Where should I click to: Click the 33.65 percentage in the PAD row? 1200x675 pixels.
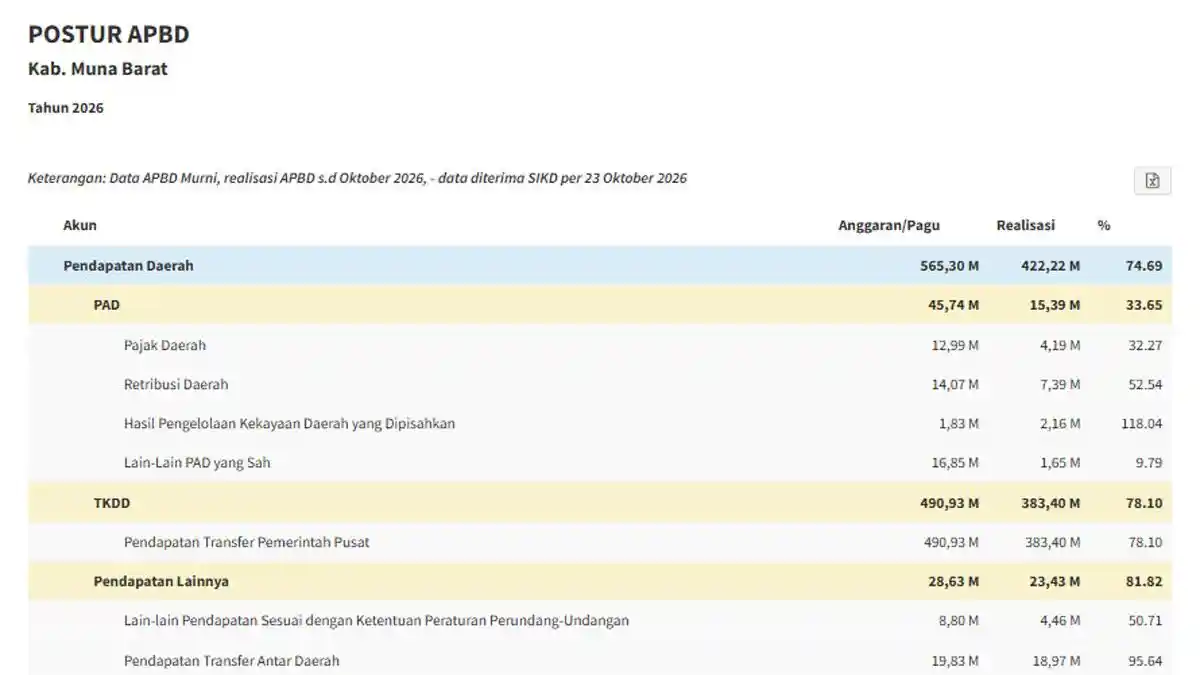point(1144,305)
